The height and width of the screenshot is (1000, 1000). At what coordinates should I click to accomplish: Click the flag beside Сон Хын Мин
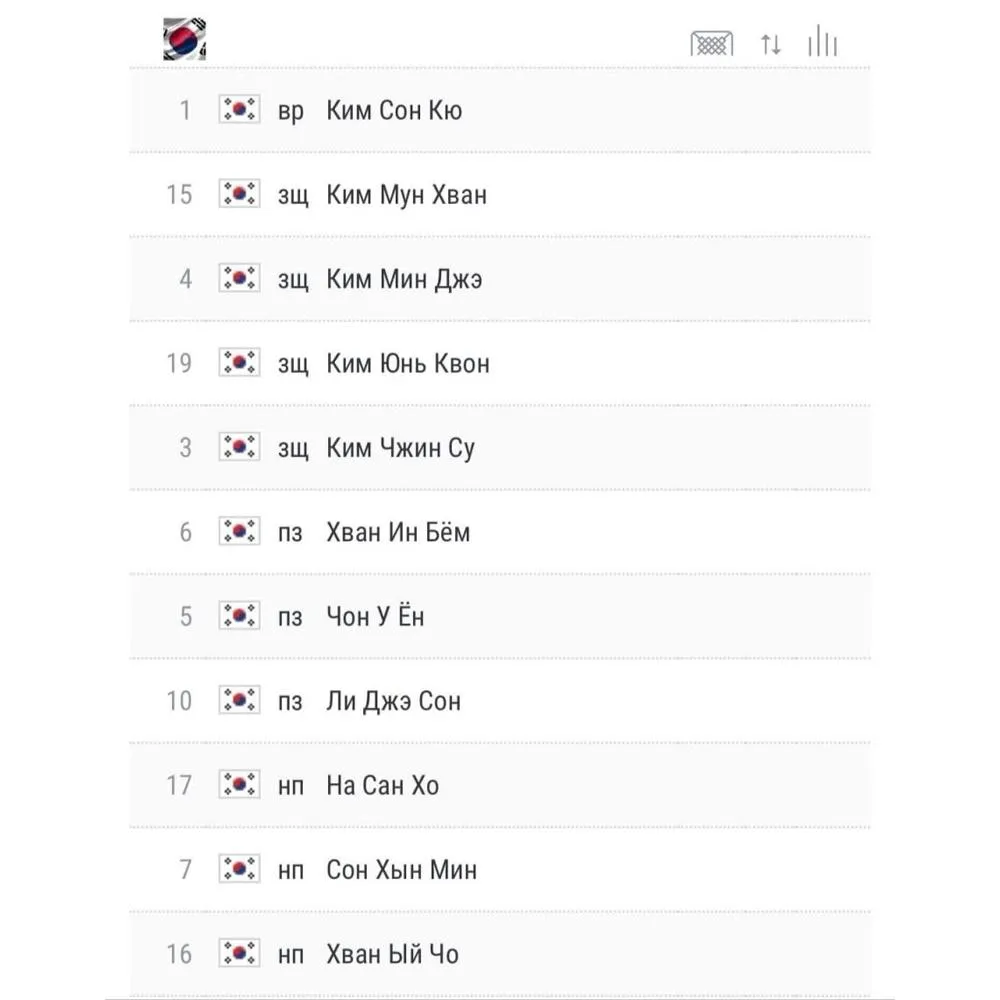click(x=239, y=869)
